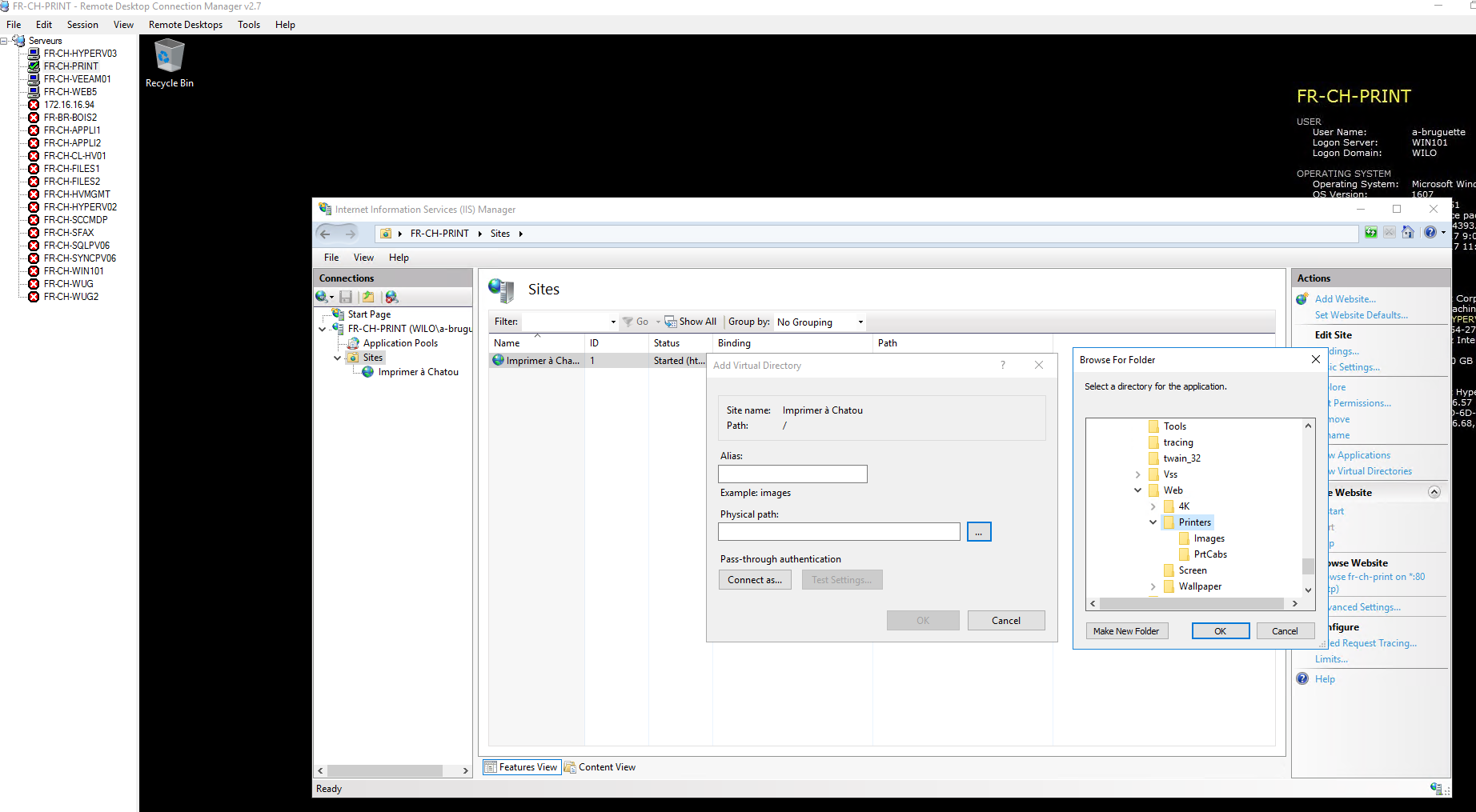Viewport: 1476px width, 812px height.
Task: Open the Remote Desktops menu
Action: coord(186,25)
